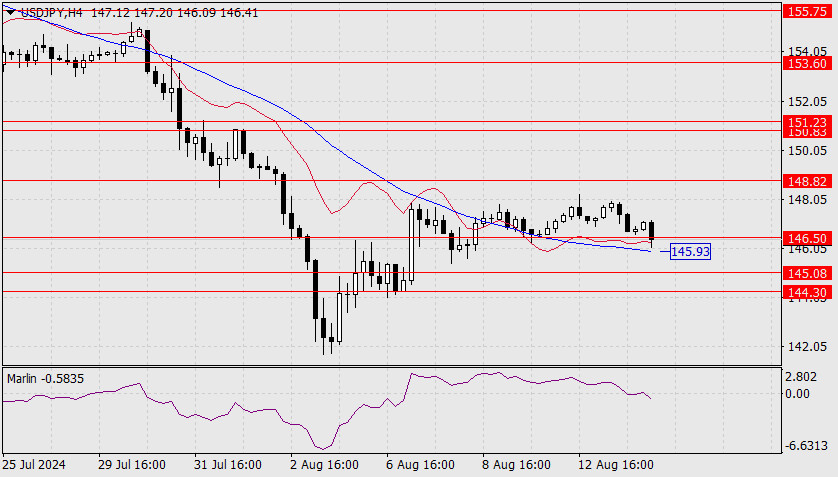Click the 0.00 Marlin scale value
Viewport: 838px width, 477px height.
click(x=798, y=394)
